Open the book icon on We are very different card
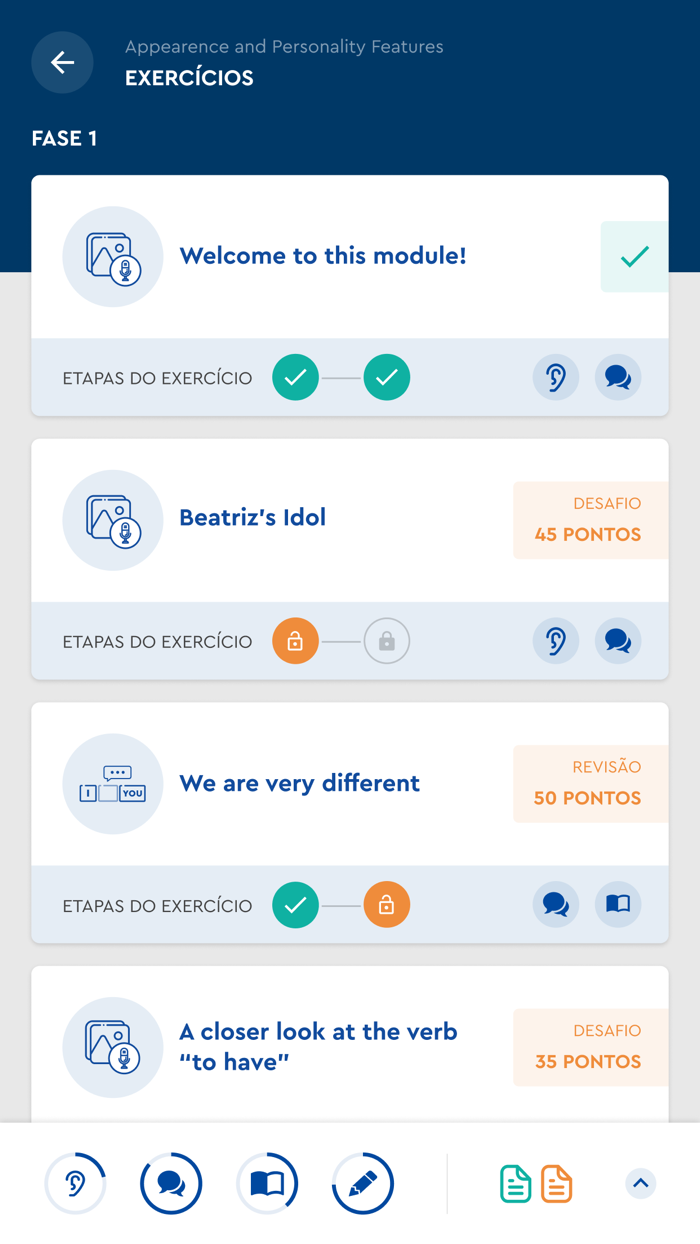The height and width of the screenshot is (1244, 700). (x=618, y=905)
